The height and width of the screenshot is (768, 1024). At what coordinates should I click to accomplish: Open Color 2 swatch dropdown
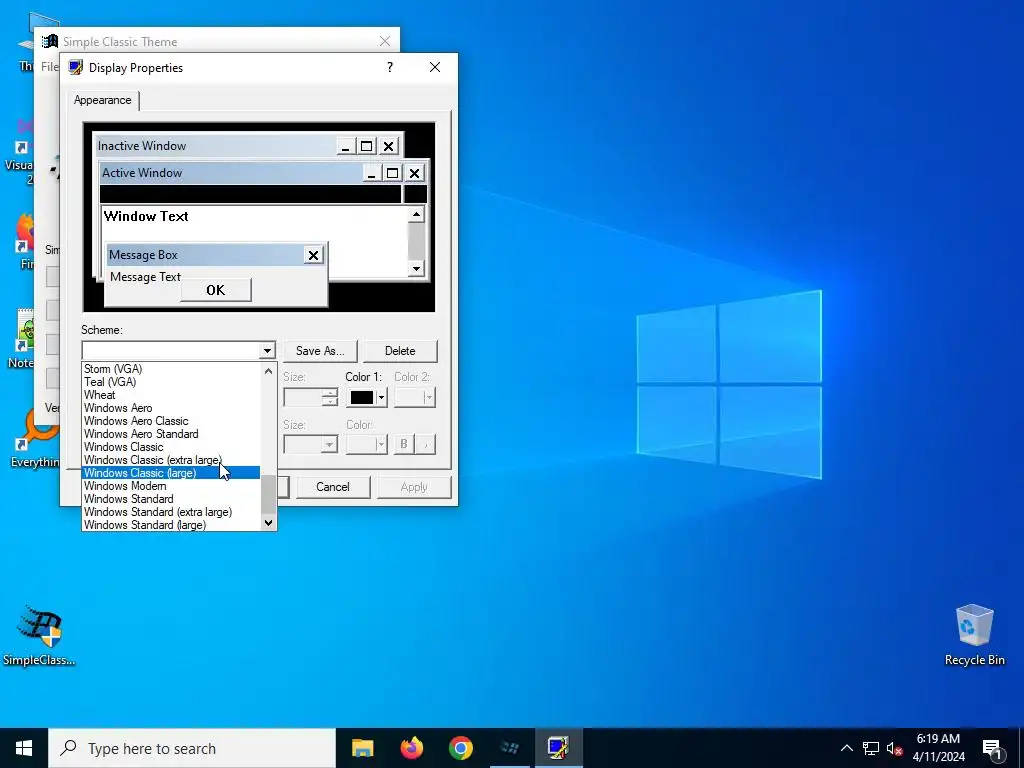click(415, 397)
